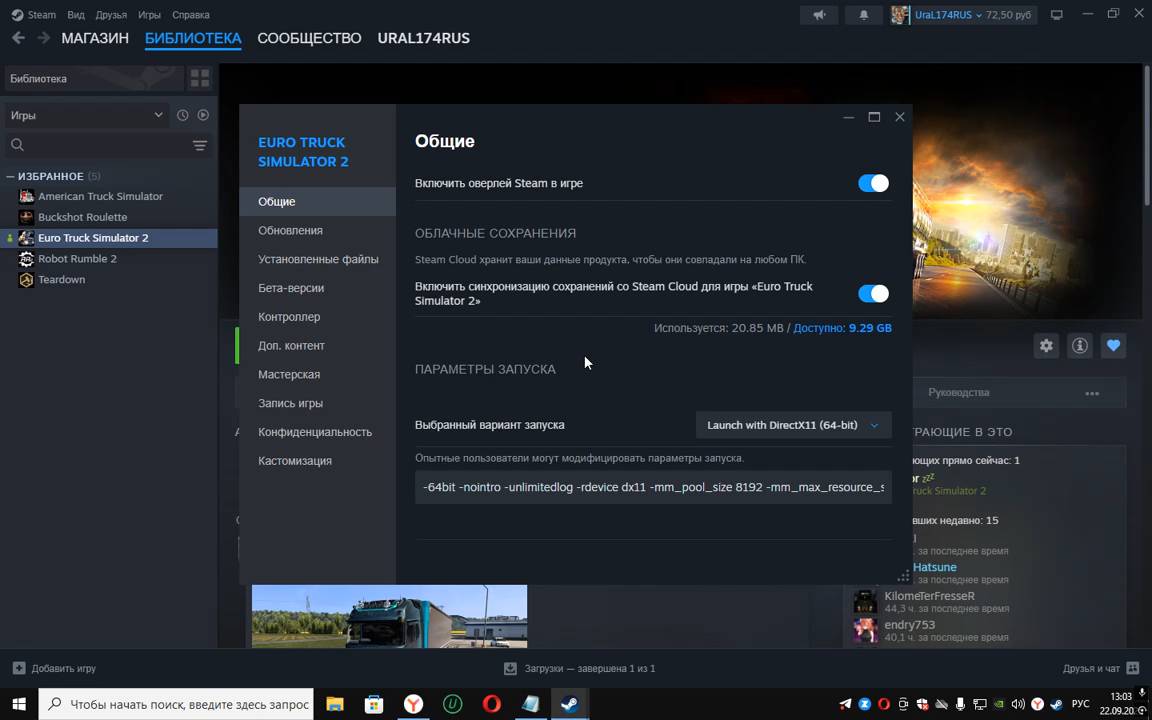Sort library by recent activity clock icon
The height and width of the screenshot is (720, 1152).
pos(183,115)
